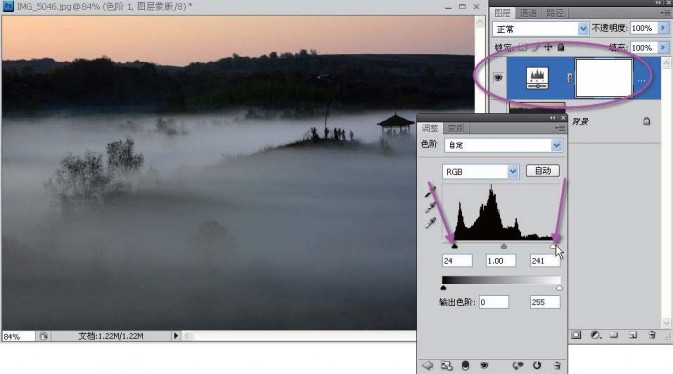Click the output levels field showing 0
673x374 pixels.
pyautogui.click(x=494, y=302)
